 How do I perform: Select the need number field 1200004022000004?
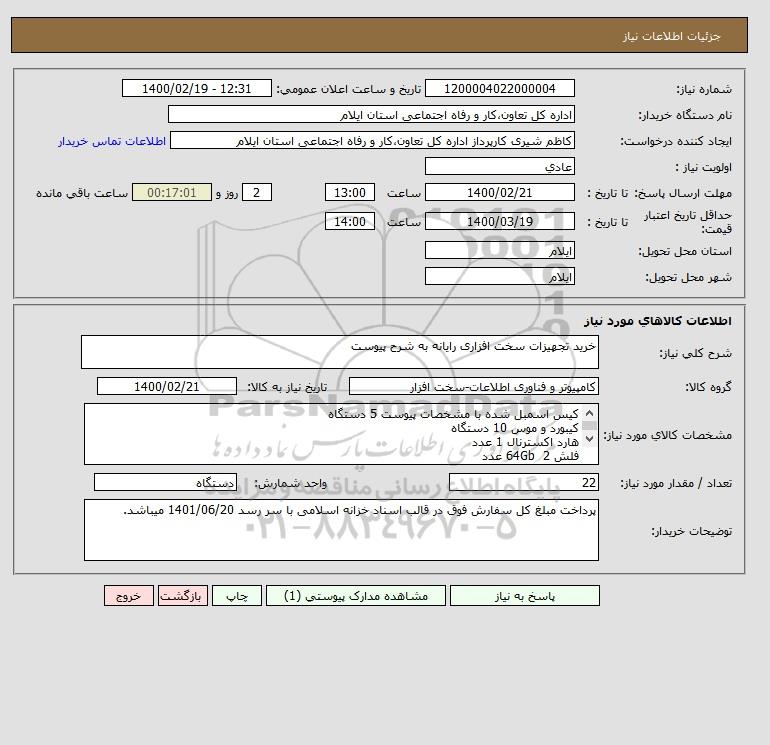point(499,88)
